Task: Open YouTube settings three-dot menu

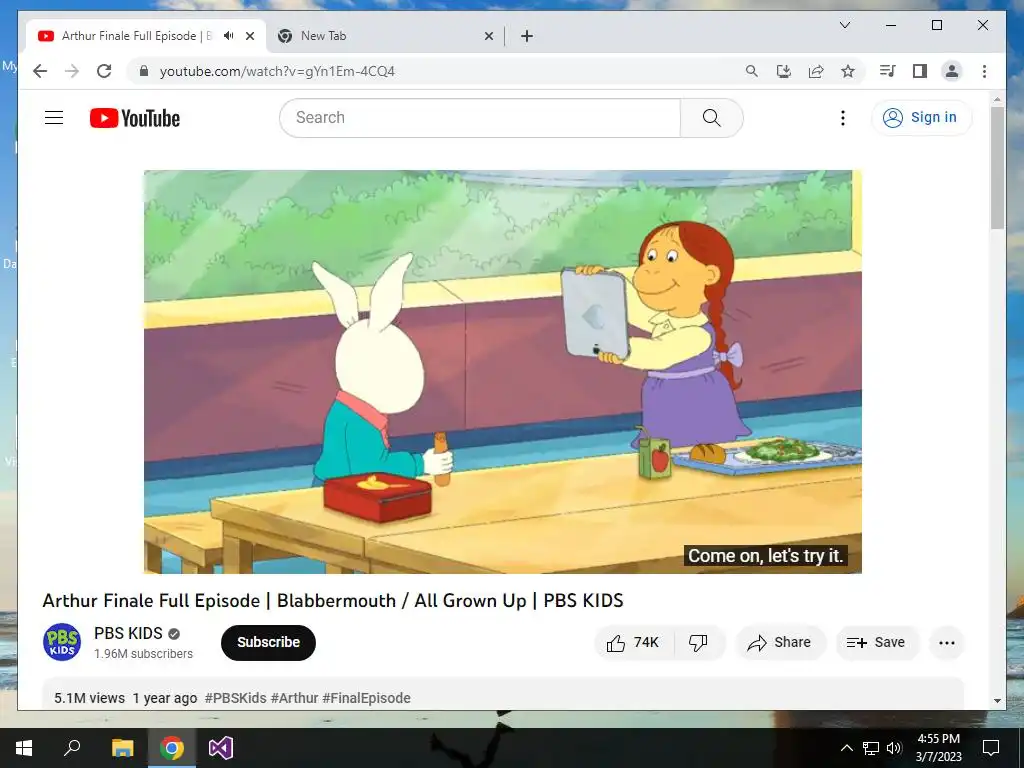Action: [842, 118]
